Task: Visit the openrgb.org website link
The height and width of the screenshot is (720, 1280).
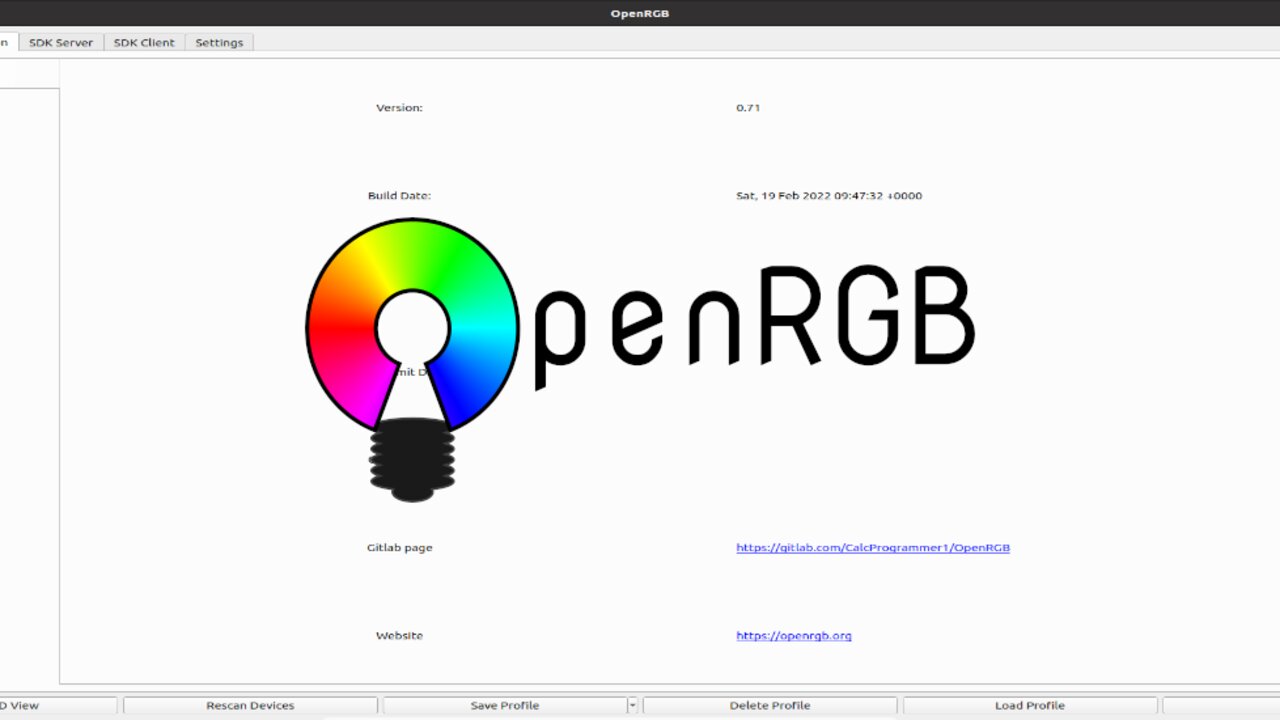Action: (x=794, y=636)
